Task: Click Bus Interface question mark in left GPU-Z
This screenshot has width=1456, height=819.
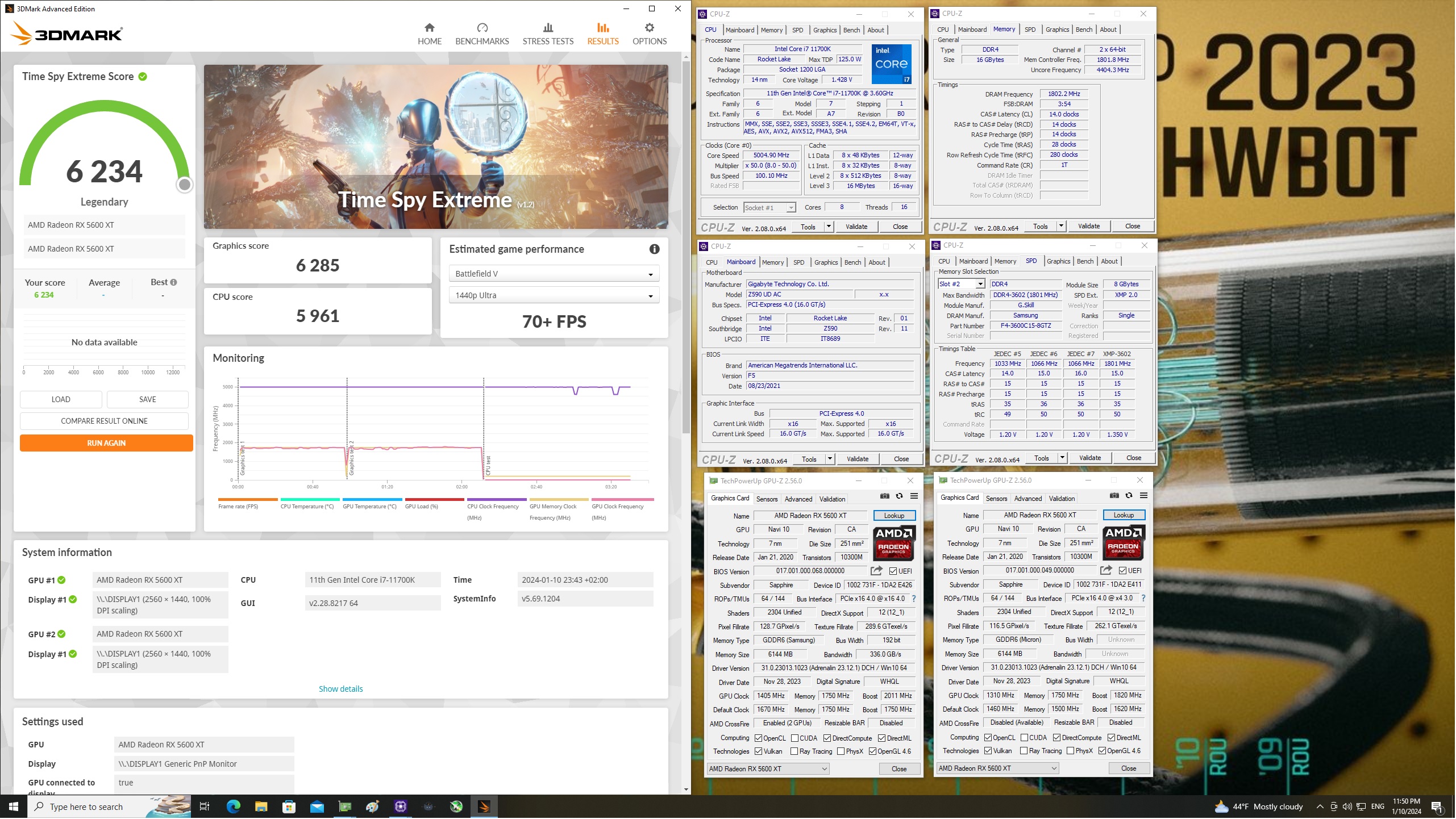Action: tap(914, 599)
